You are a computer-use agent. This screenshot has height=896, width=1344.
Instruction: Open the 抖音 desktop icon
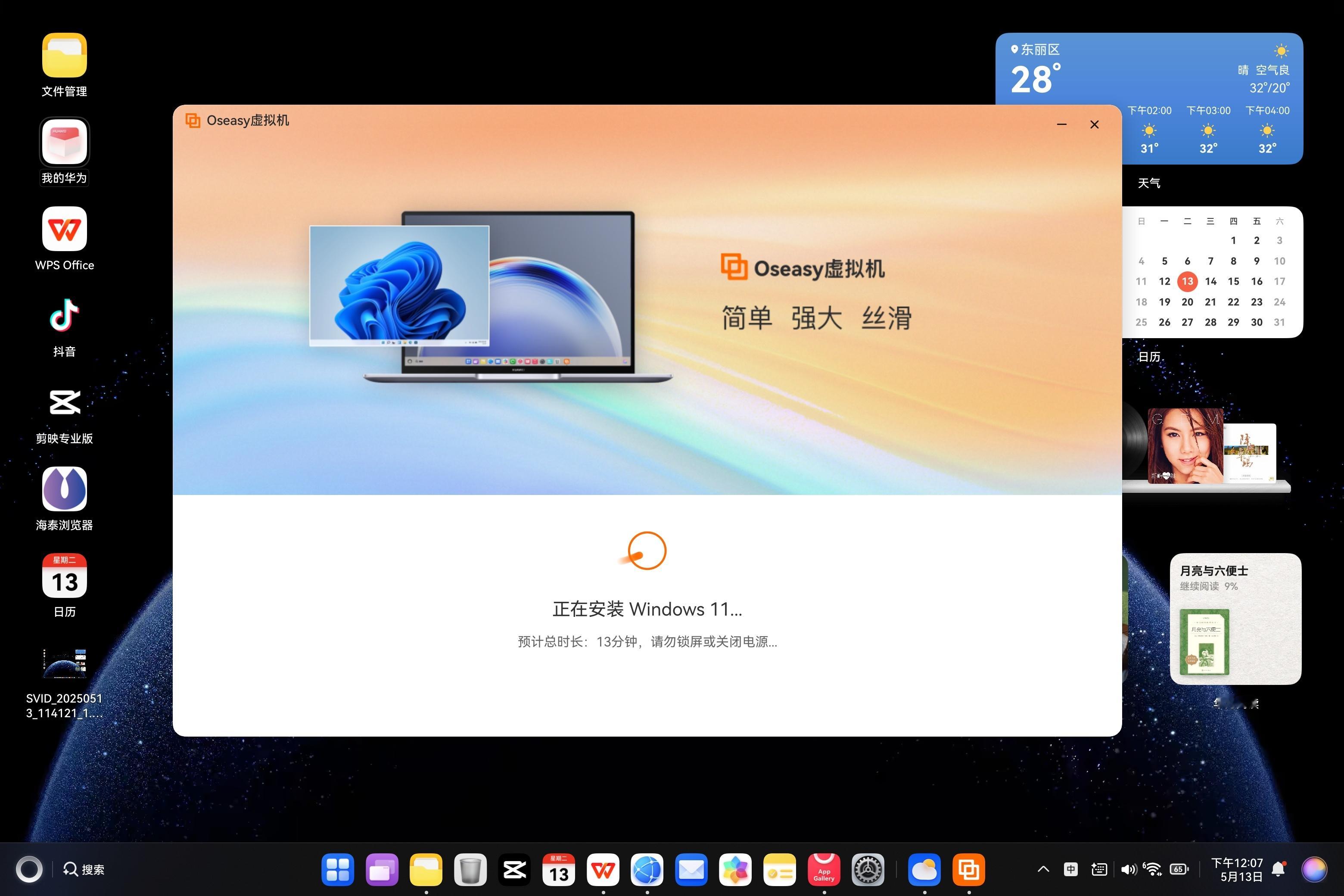pyautogui.click(x=64, y=315)
